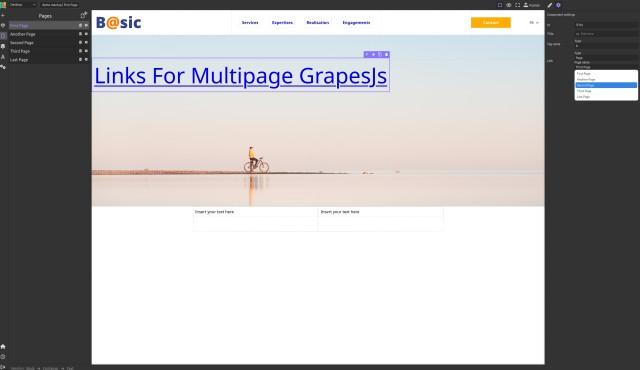
Task: Click the Title input field in settings
Action: click(606, 34)
